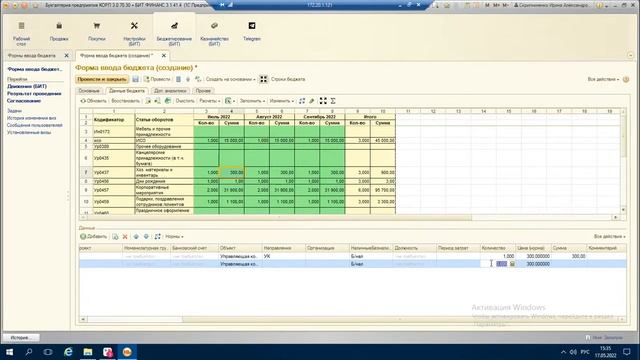Open the Telegram section
Image resolution: width=640 pixels, height=360 pixels.
[252, 32]
